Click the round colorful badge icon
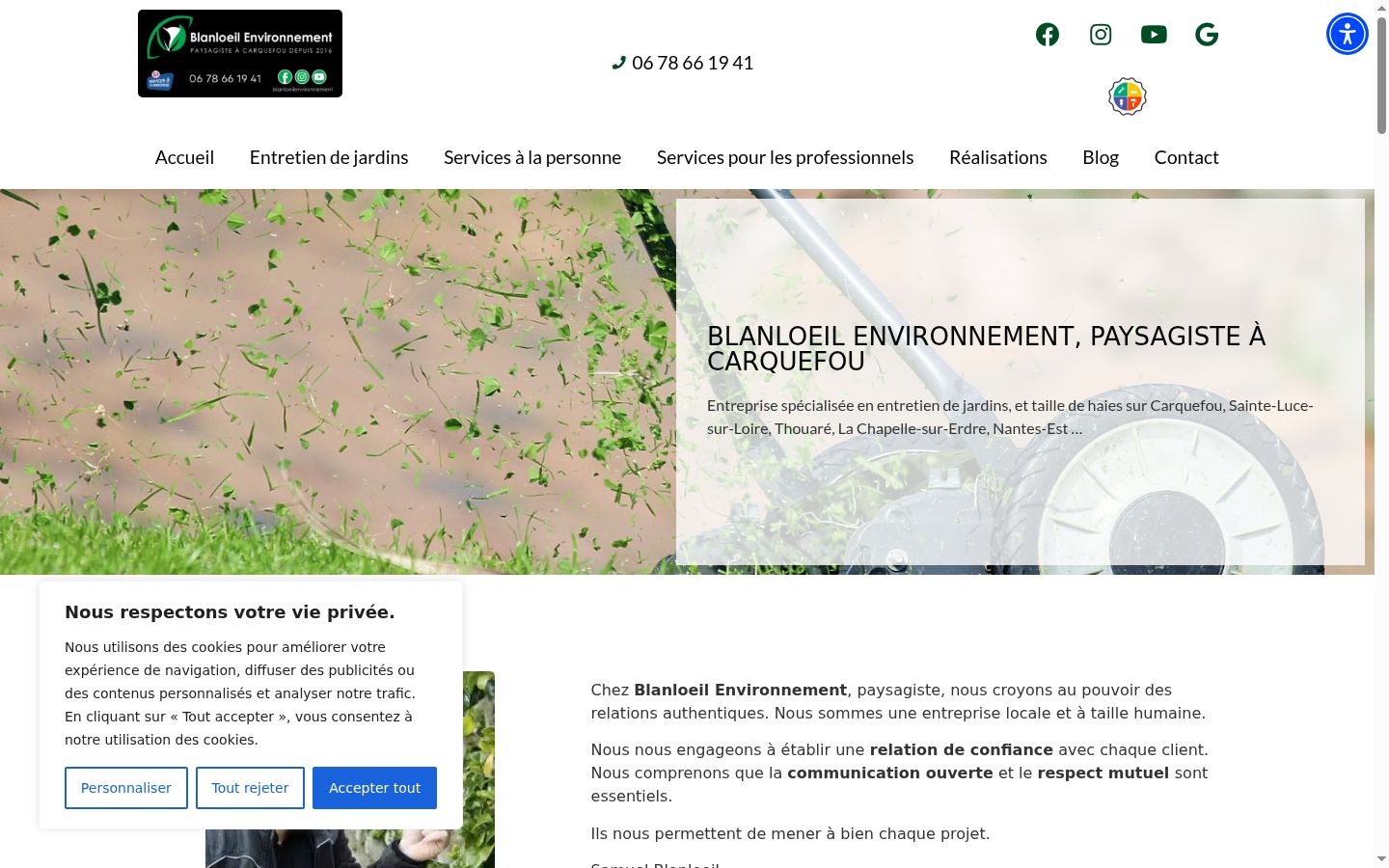This screenshot has width=1389, height=868. [1128, 96]
